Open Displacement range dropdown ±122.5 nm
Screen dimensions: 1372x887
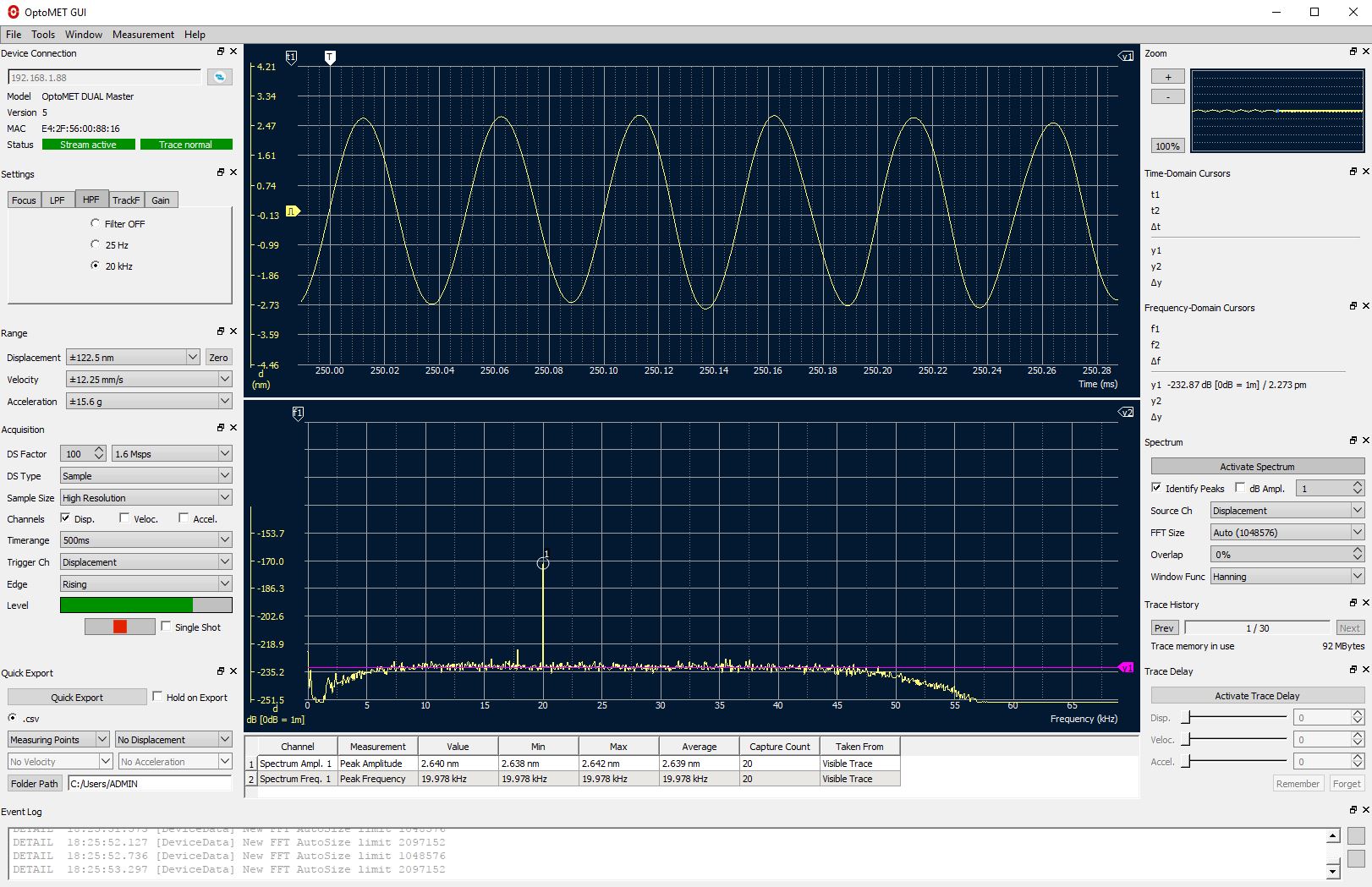pos(133,358)
